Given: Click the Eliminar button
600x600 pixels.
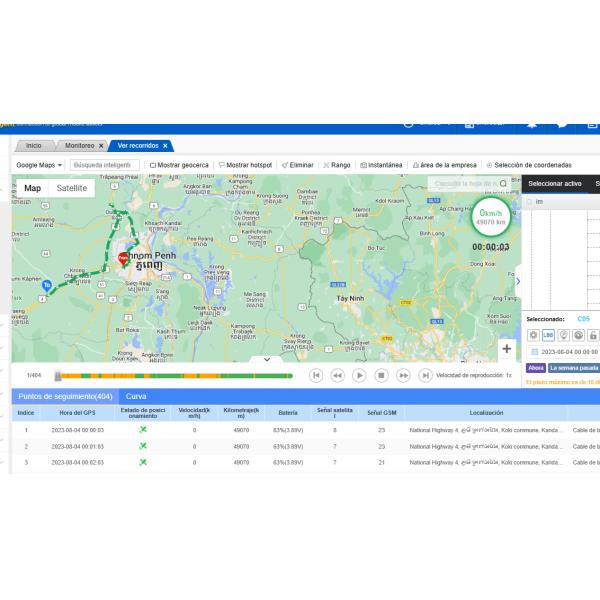Looking at the screenshot, I should 297,165.
